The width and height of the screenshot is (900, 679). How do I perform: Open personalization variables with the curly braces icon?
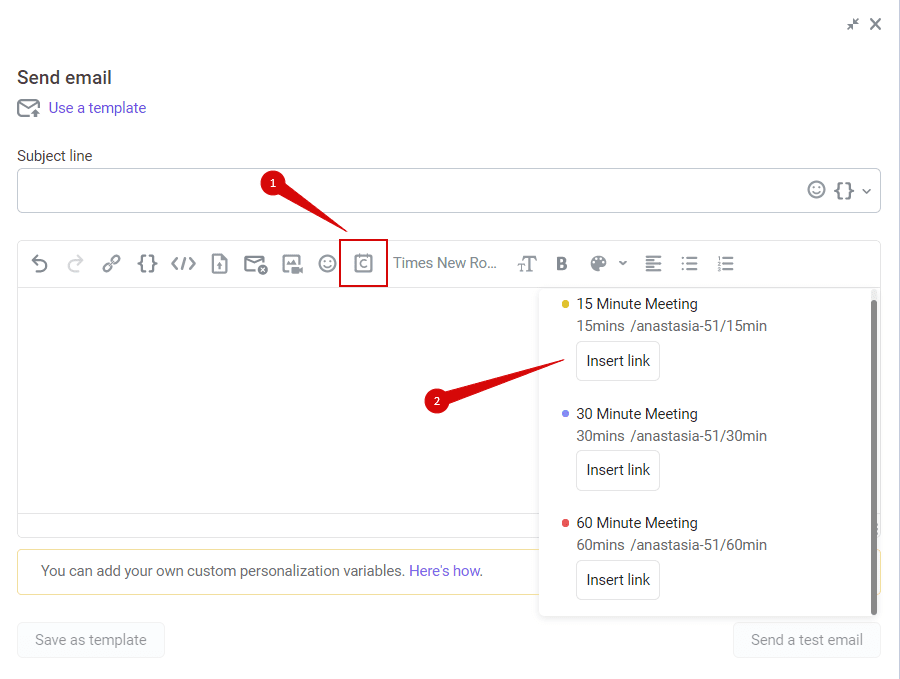click(147, 263)
